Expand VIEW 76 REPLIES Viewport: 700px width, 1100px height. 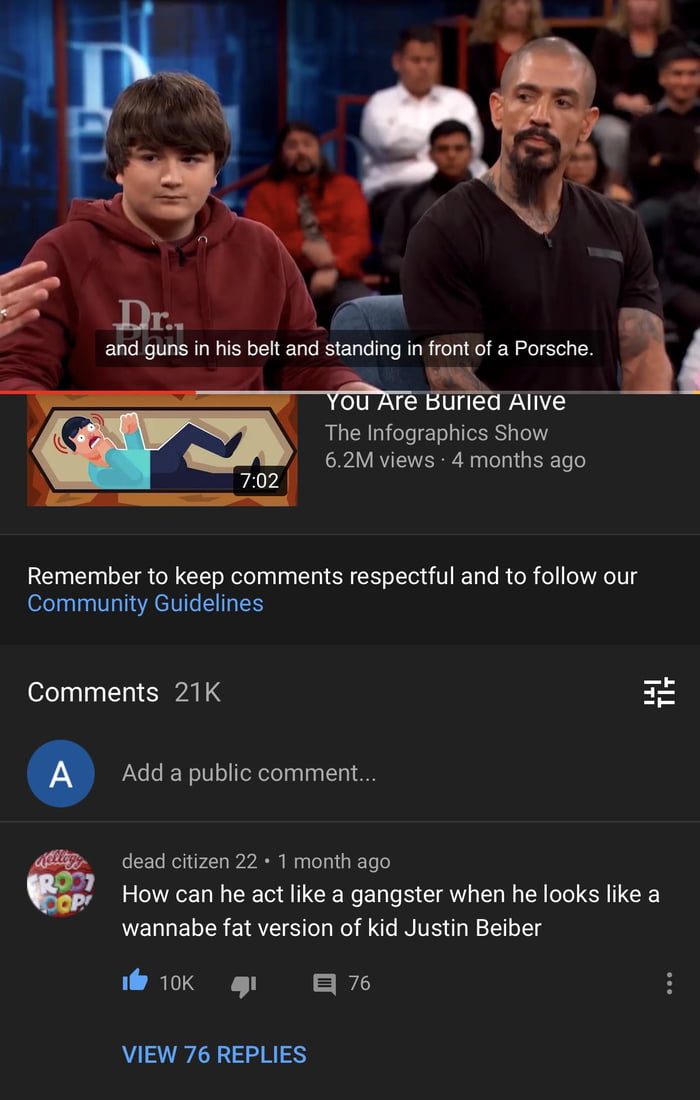pos(214,1054)
